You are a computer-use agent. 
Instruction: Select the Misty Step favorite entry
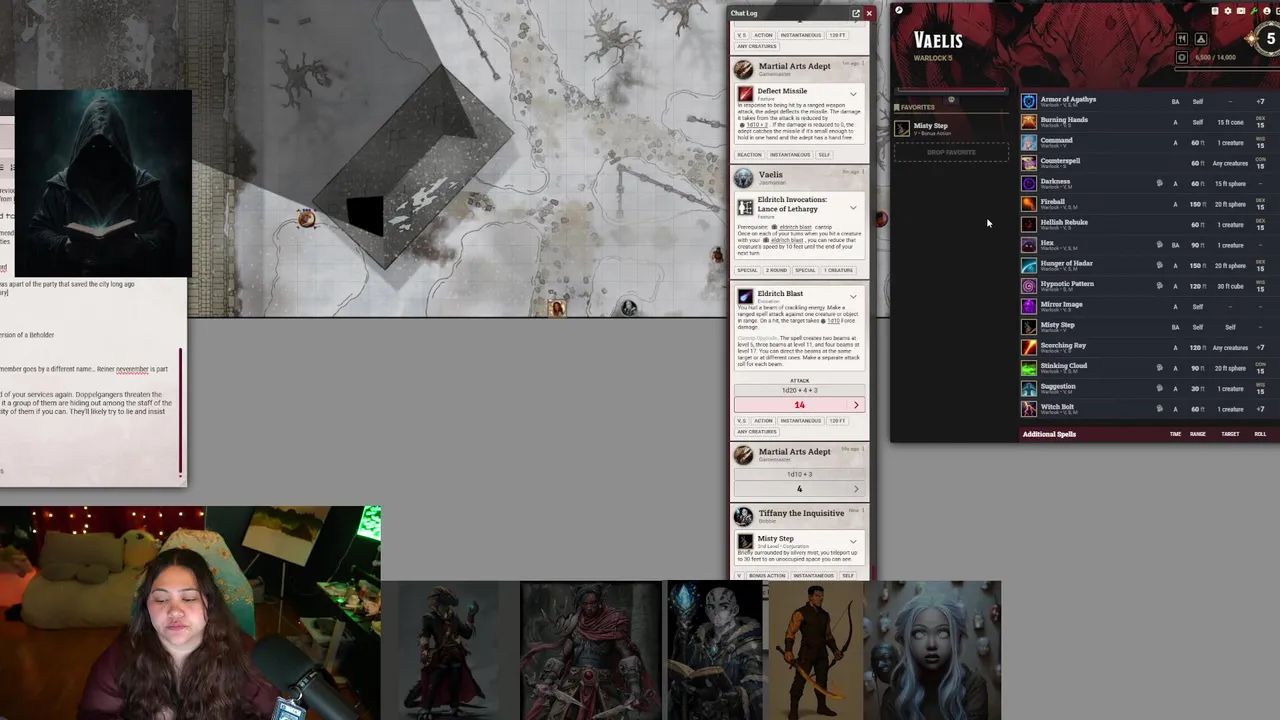[x=950, y=128]
